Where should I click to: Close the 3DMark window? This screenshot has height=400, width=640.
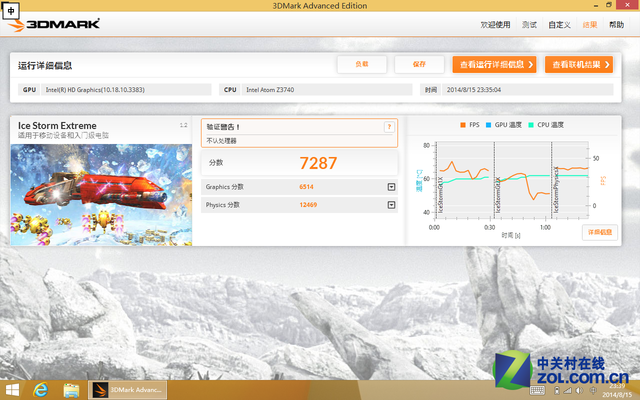629,5
